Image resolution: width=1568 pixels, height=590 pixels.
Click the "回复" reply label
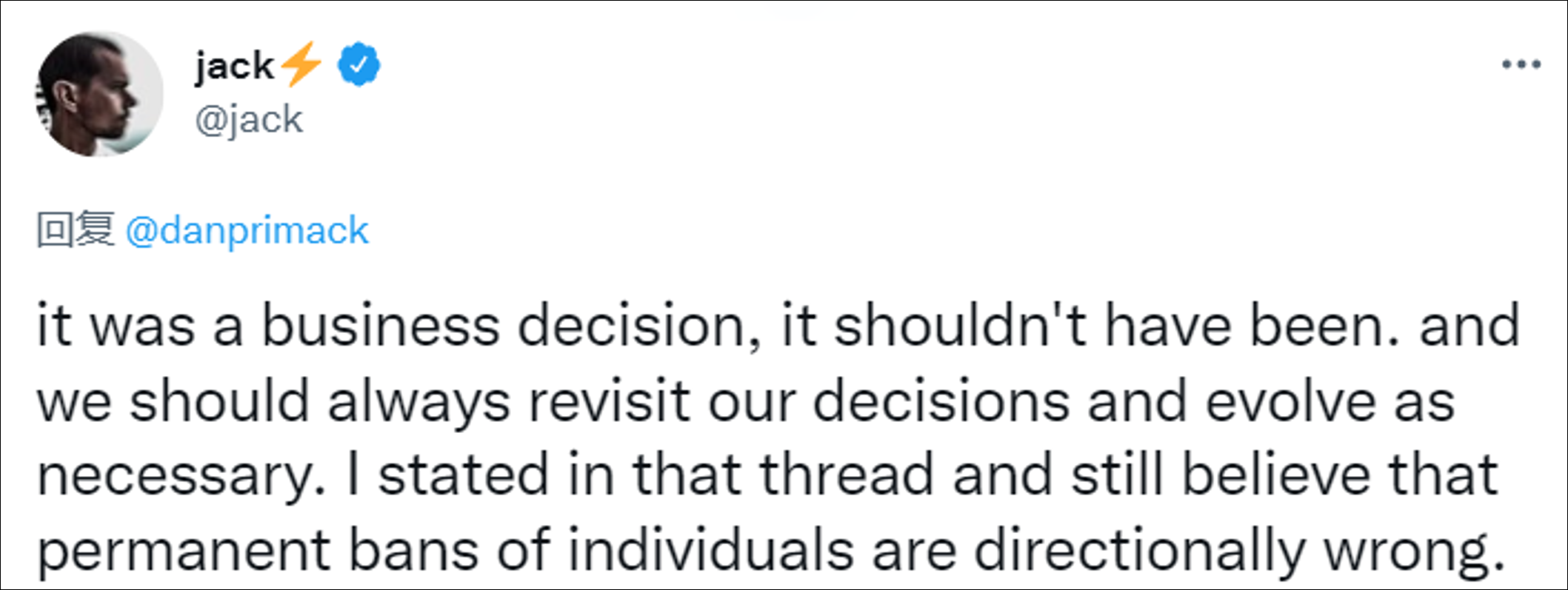[76, 229]
